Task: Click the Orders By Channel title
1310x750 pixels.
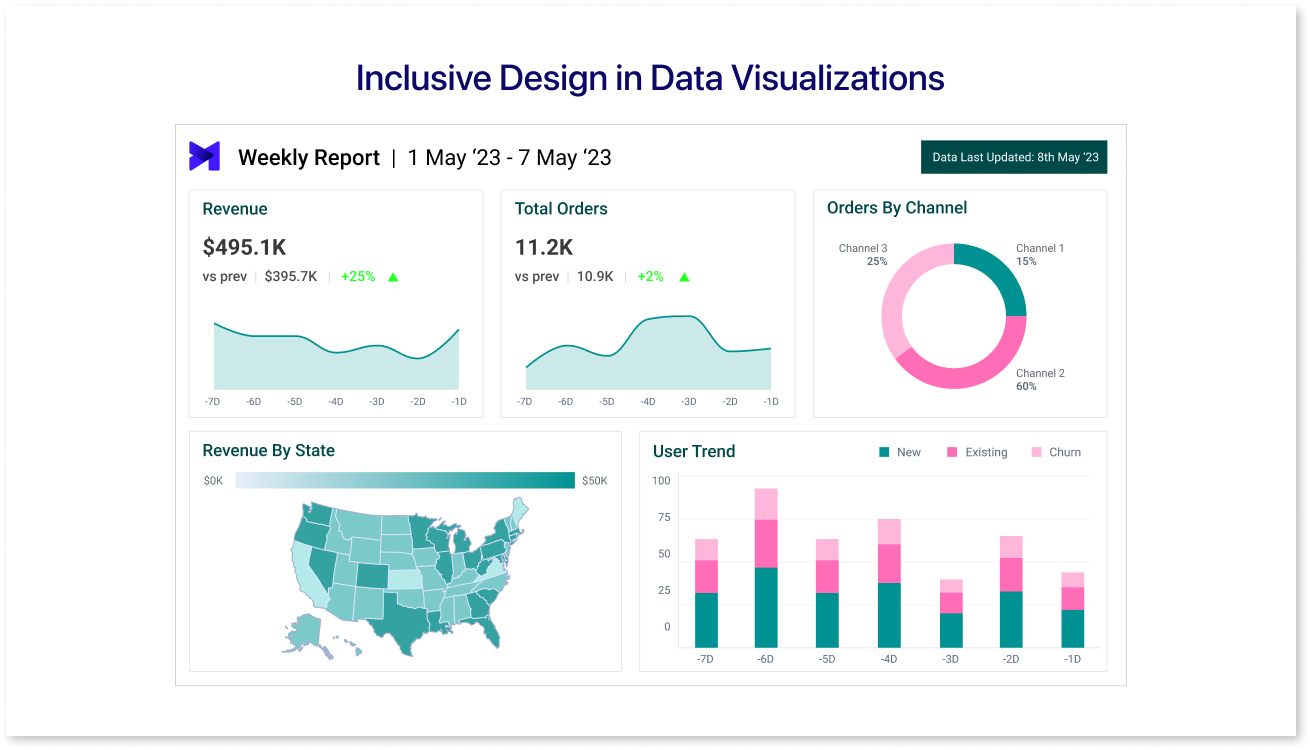Action: [897, 208]
